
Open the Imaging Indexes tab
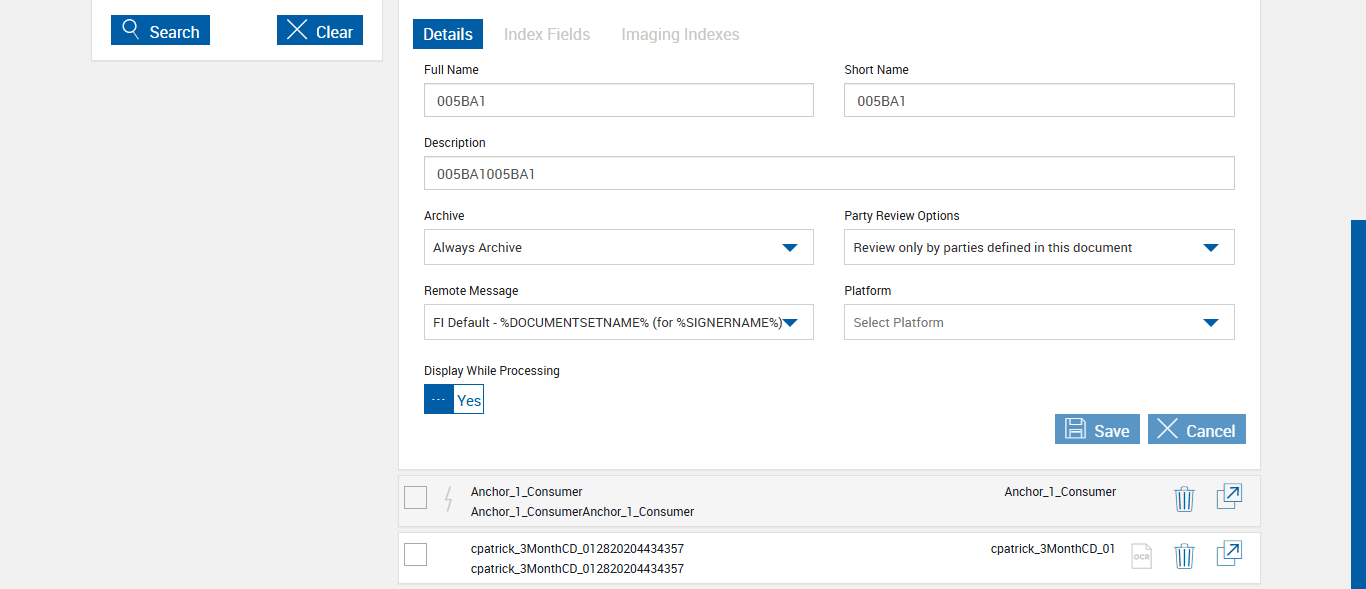(680, 34)
